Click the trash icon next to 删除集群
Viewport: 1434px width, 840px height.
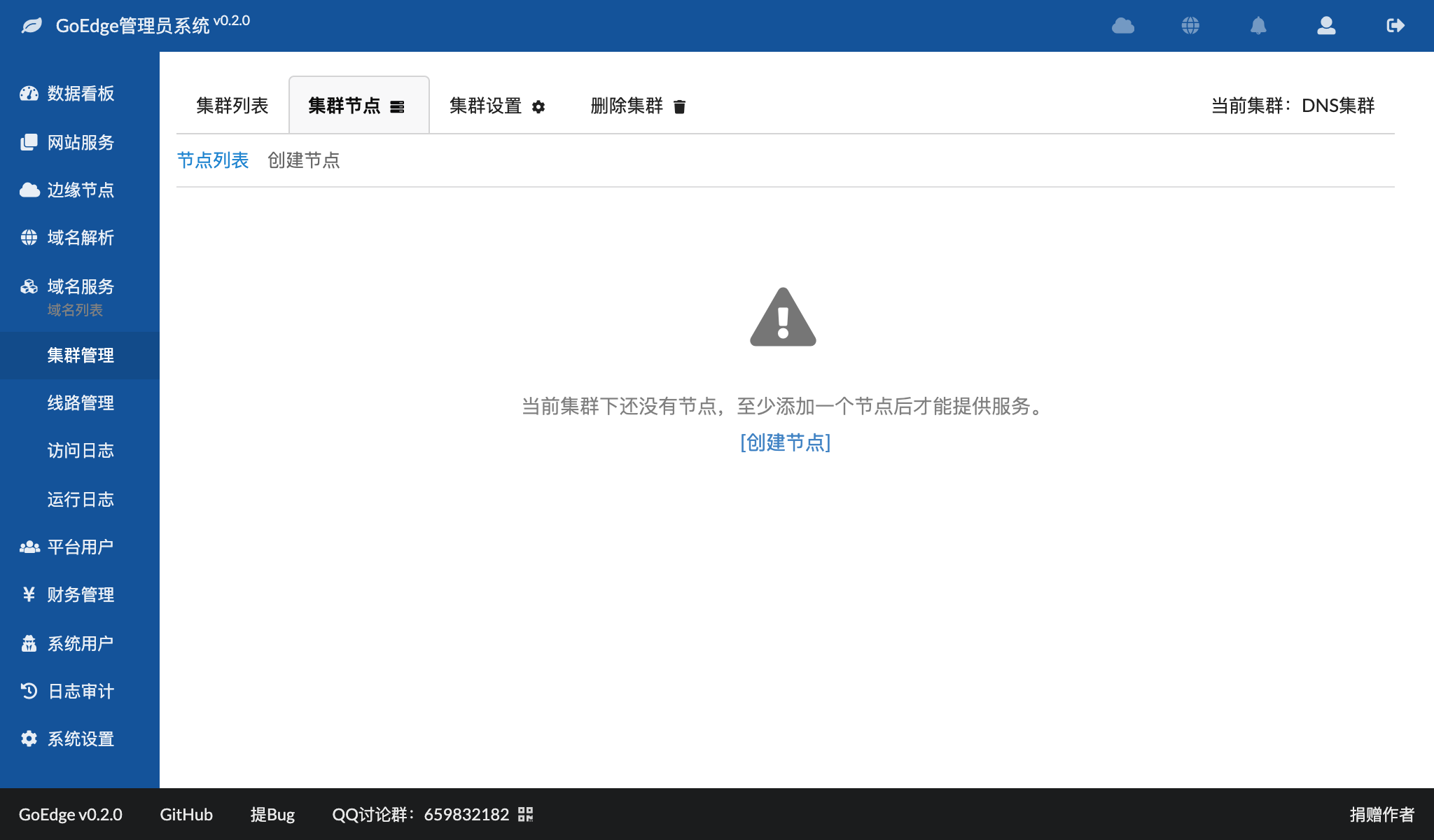click(679, 106)
